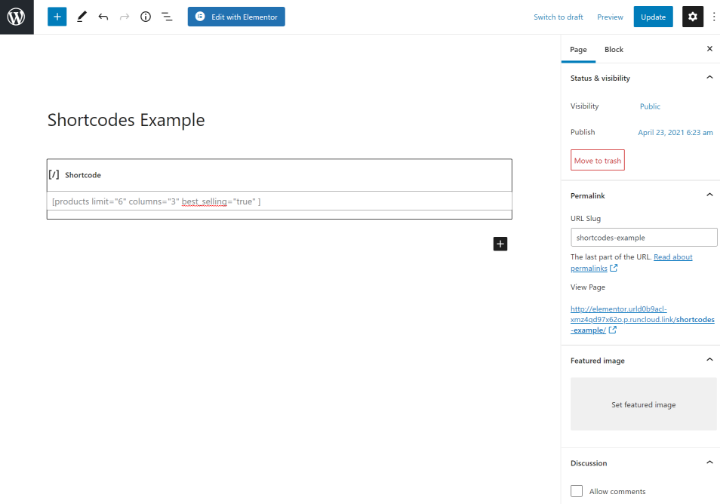Open the List View outline icon
Screen dimensions: 720x504
click(x=167, y=17)
